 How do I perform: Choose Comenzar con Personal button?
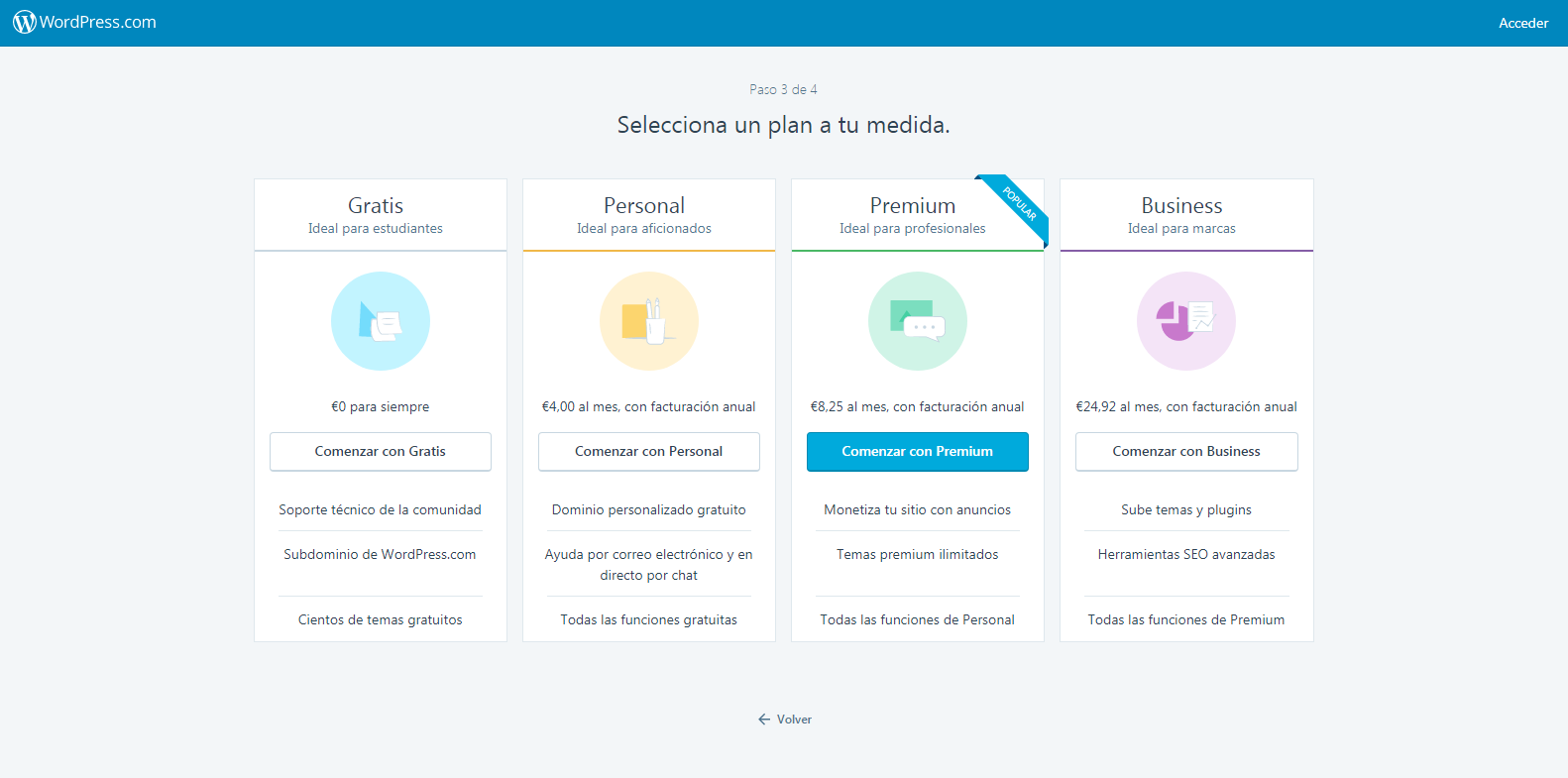[649, 451]
